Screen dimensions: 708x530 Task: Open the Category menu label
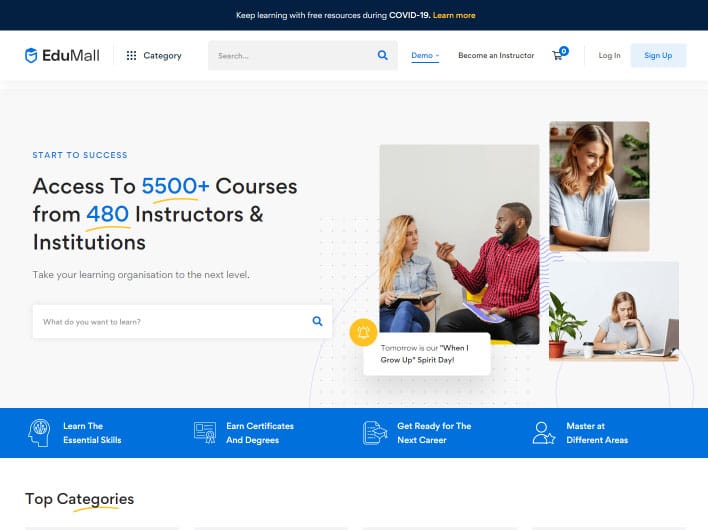tap(163, 56)
